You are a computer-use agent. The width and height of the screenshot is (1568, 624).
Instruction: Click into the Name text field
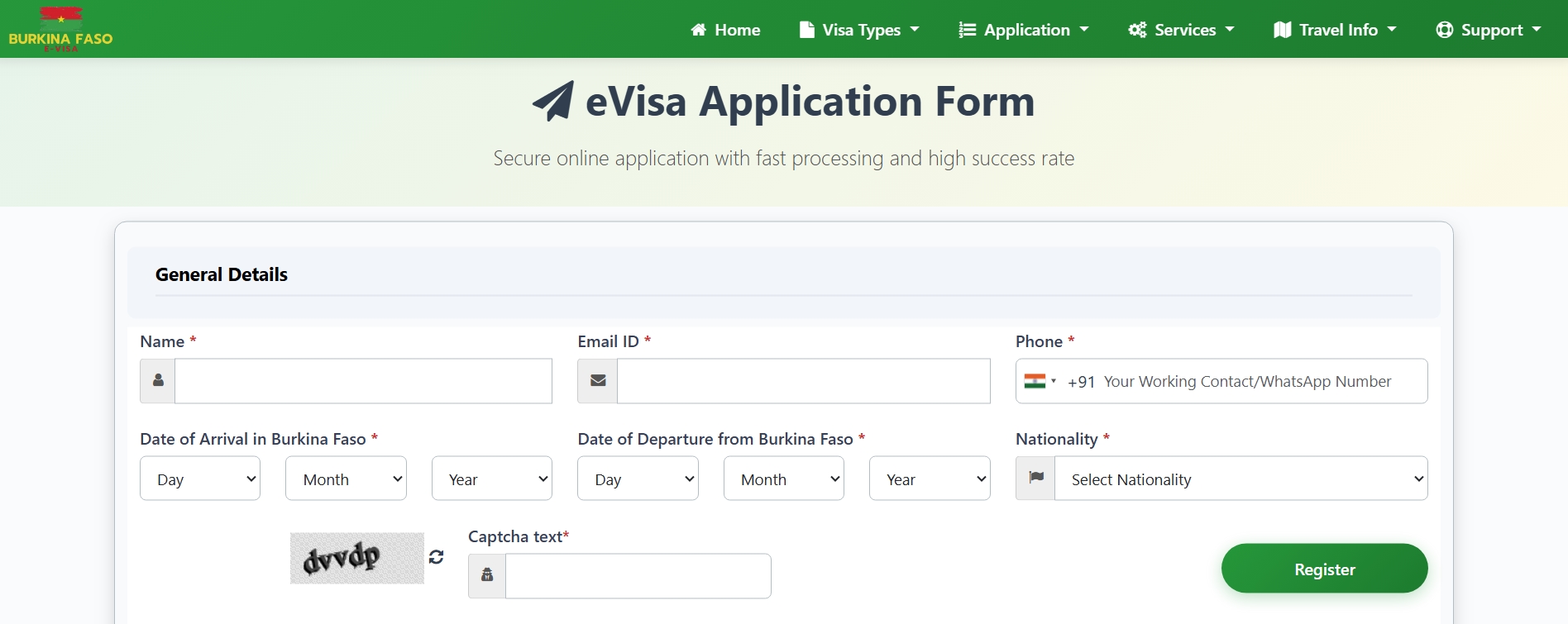pos(363,381)
